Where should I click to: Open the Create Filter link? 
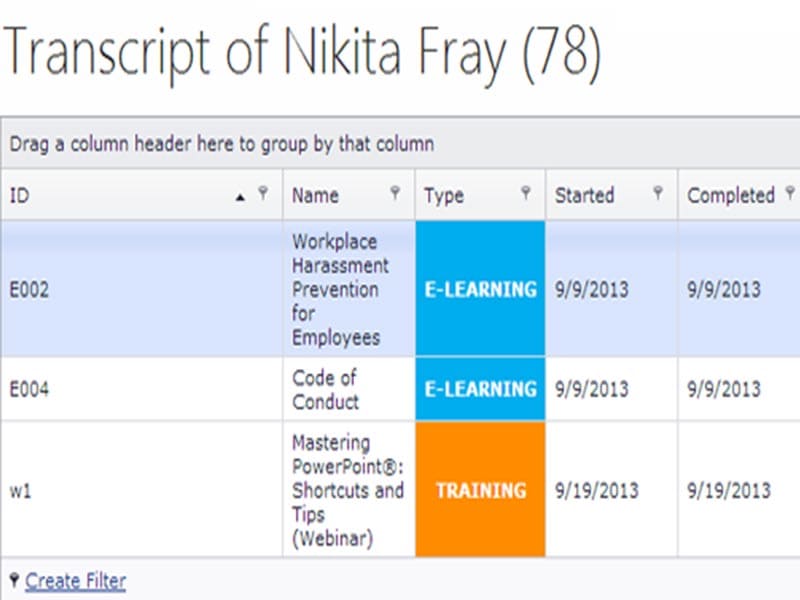tap(76, 581)
